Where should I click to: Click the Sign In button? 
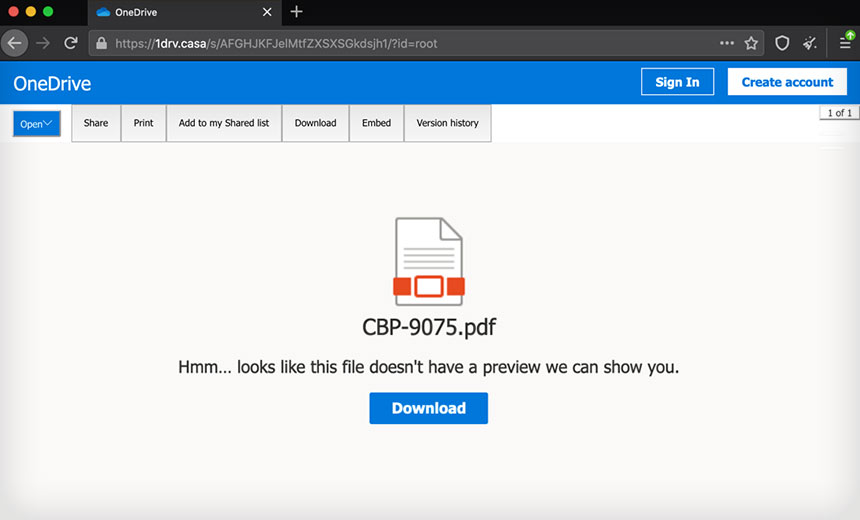pos(677,82)
